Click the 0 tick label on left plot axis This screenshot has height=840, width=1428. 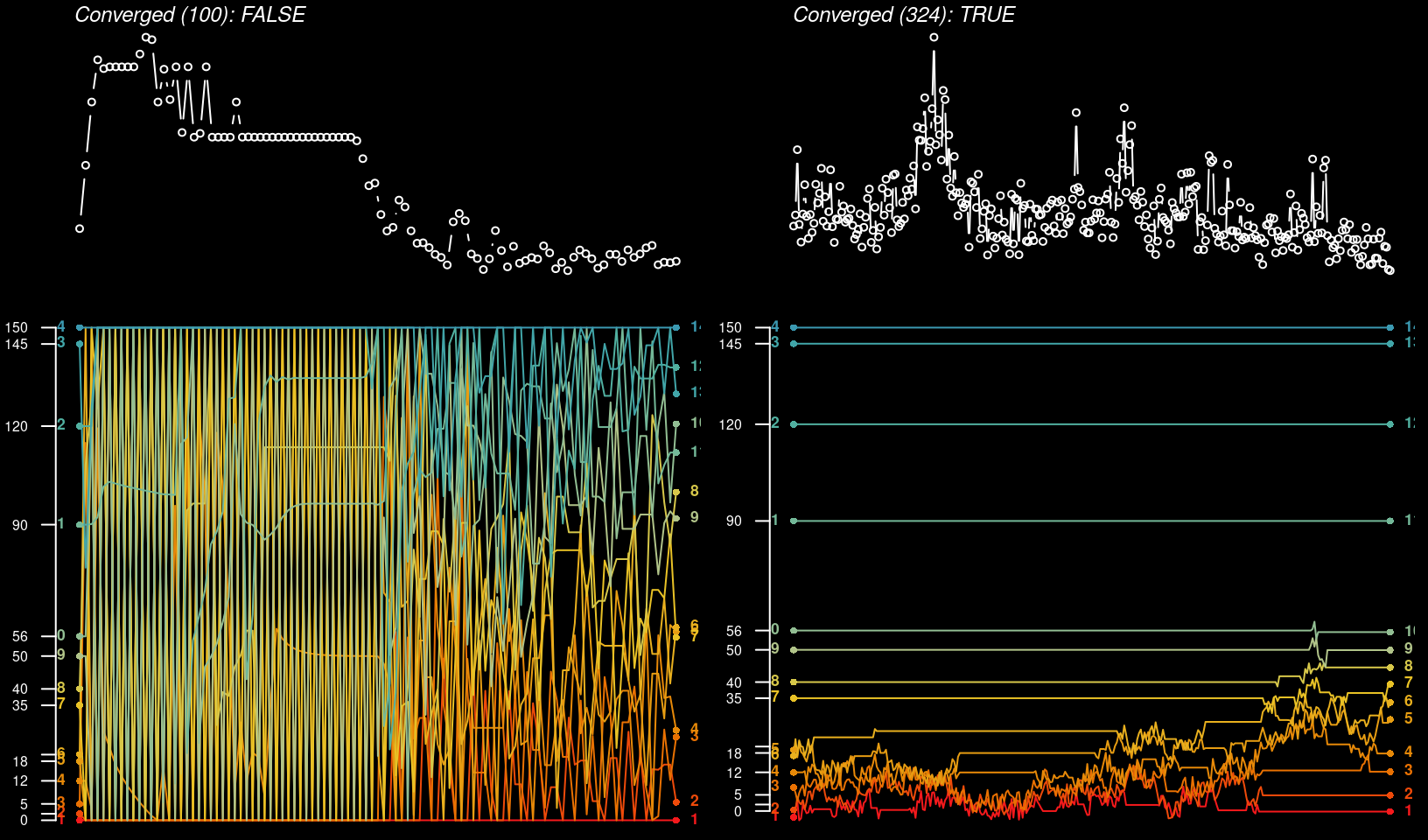point(24,820)
